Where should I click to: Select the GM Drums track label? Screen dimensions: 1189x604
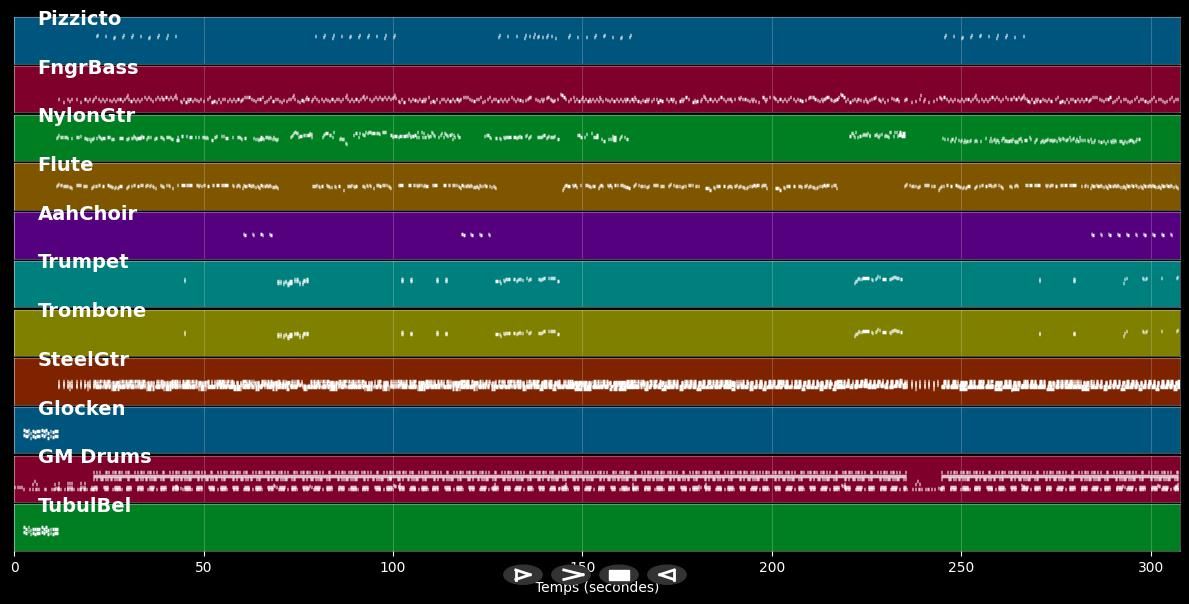click(95, 457)
